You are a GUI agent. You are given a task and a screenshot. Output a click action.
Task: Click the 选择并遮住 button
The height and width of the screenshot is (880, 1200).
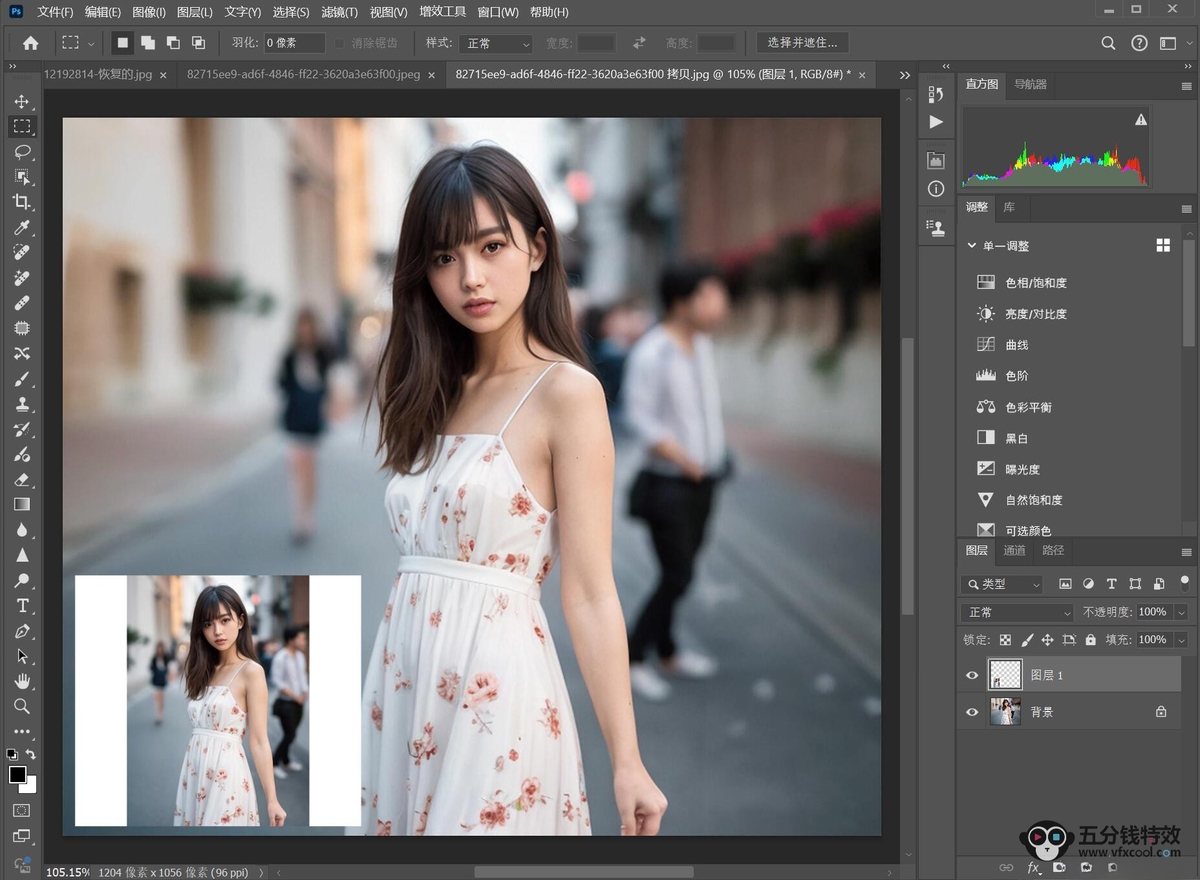803,42
